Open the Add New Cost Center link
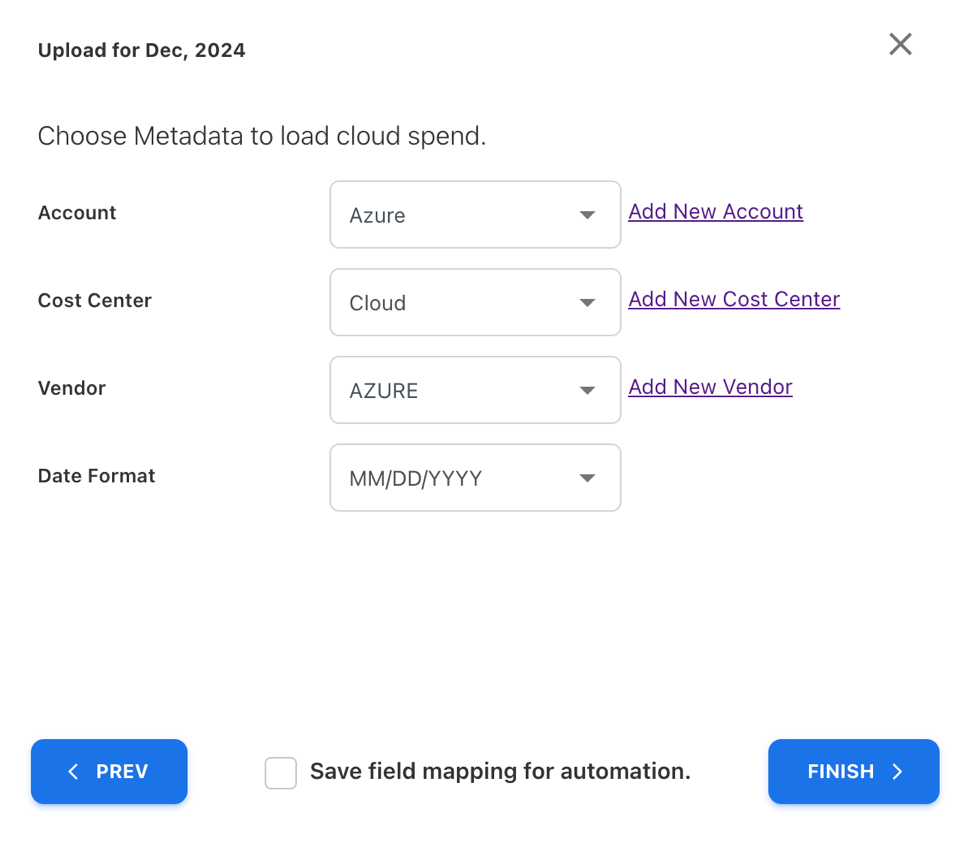This screenshot has width=964, height=861. point(733,299)
